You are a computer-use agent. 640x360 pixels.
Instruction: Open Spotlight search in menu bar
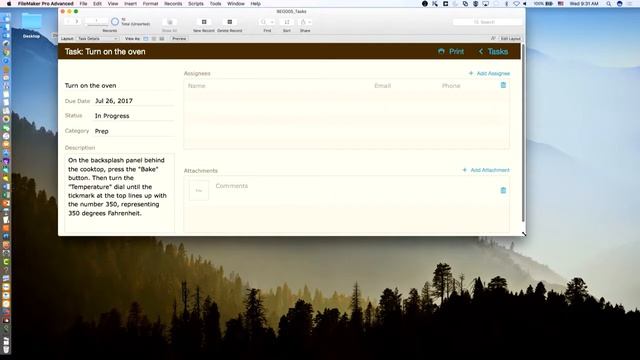(609, 4)
